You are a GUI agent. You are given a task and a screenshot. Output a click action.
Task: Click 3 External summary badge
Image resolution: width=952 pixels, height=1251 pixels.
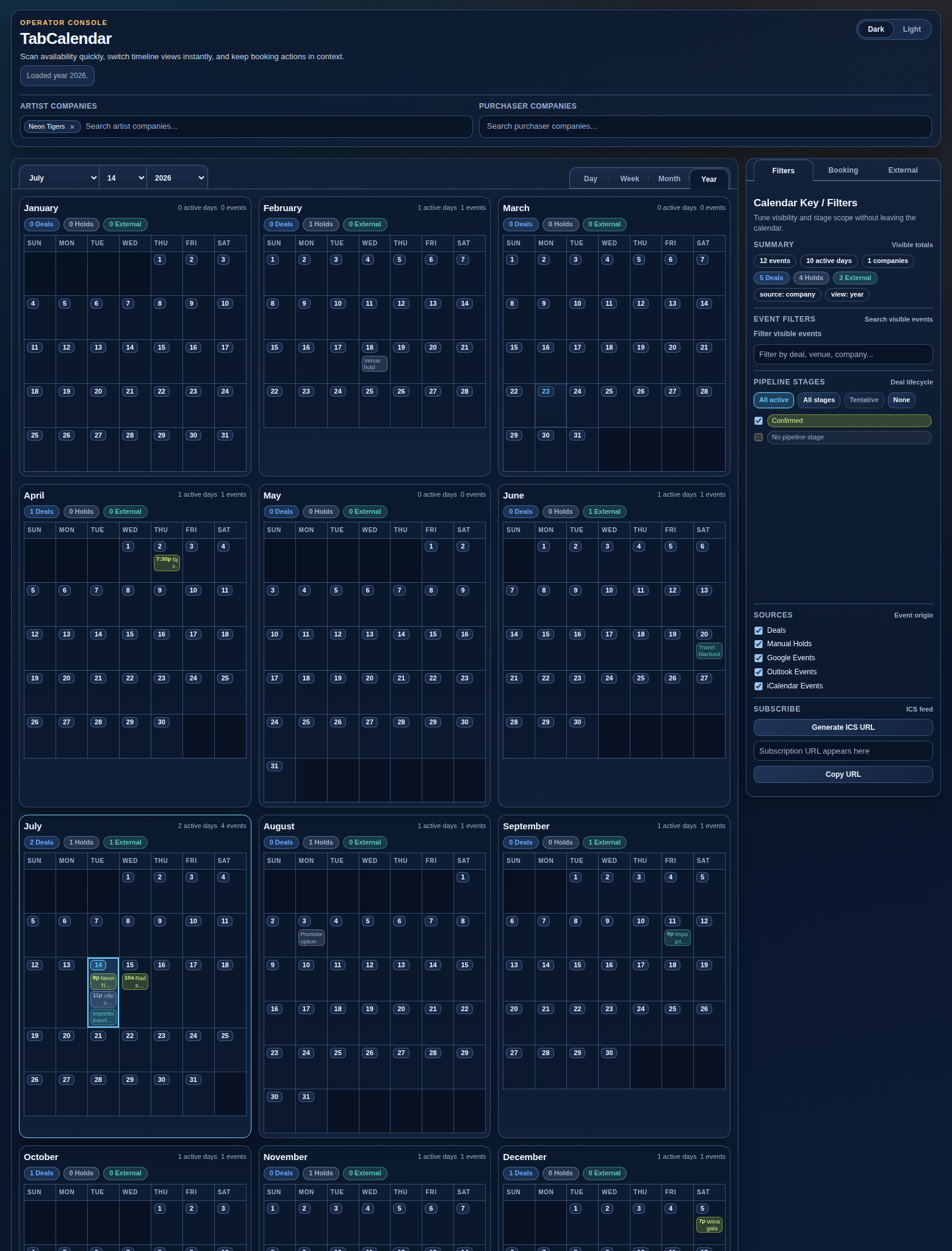tap(855, 278)
